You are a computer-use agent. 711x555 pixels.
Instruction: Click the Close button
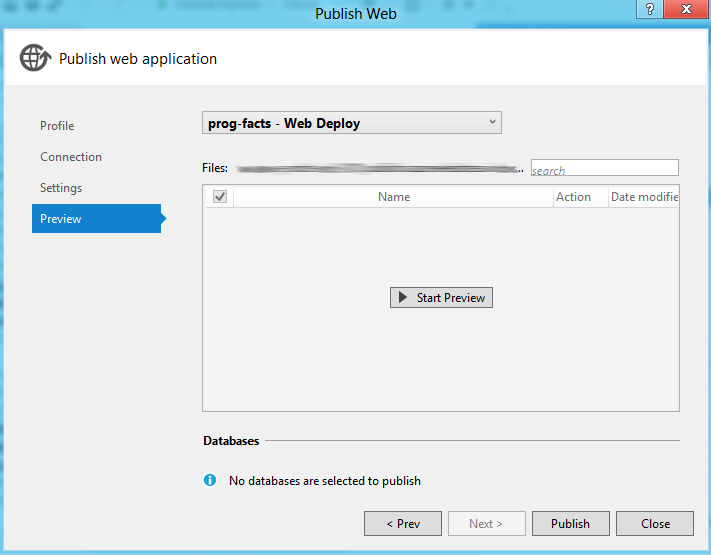pyautogui.click(x=655, y=524)
